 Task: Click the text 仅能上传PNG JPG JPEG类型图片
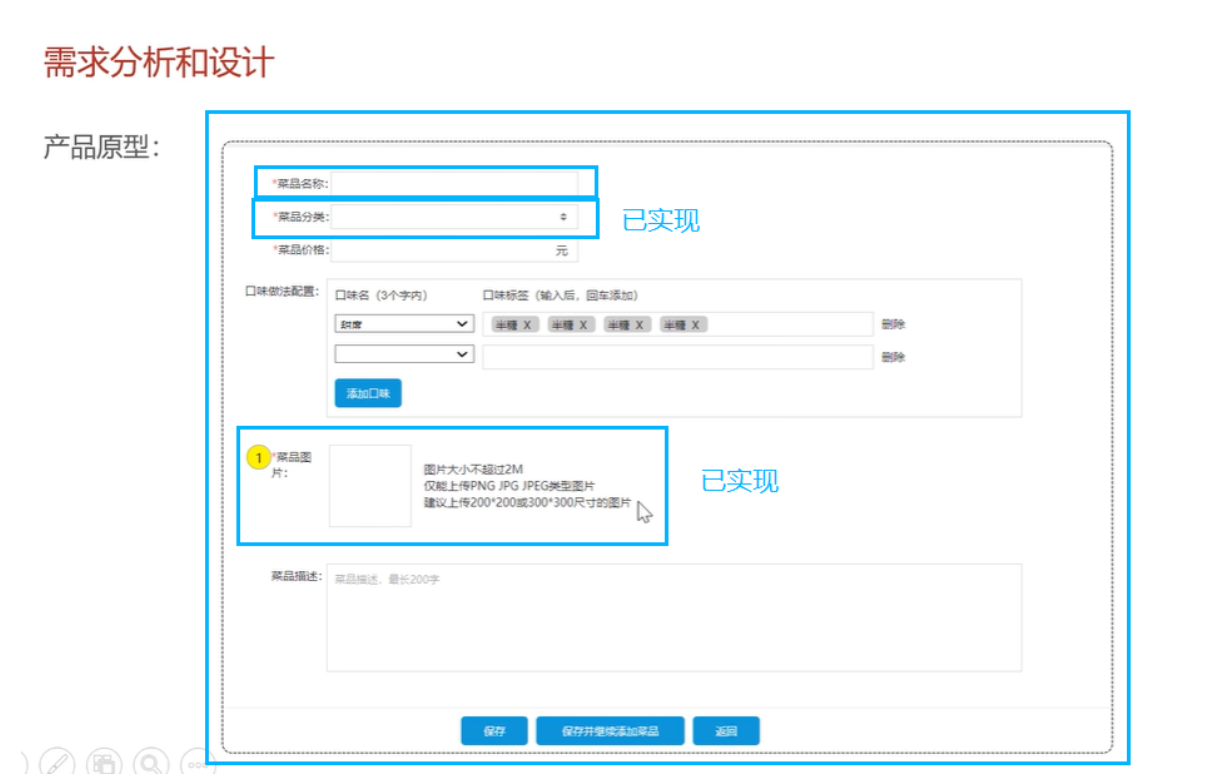coord(509,486)
